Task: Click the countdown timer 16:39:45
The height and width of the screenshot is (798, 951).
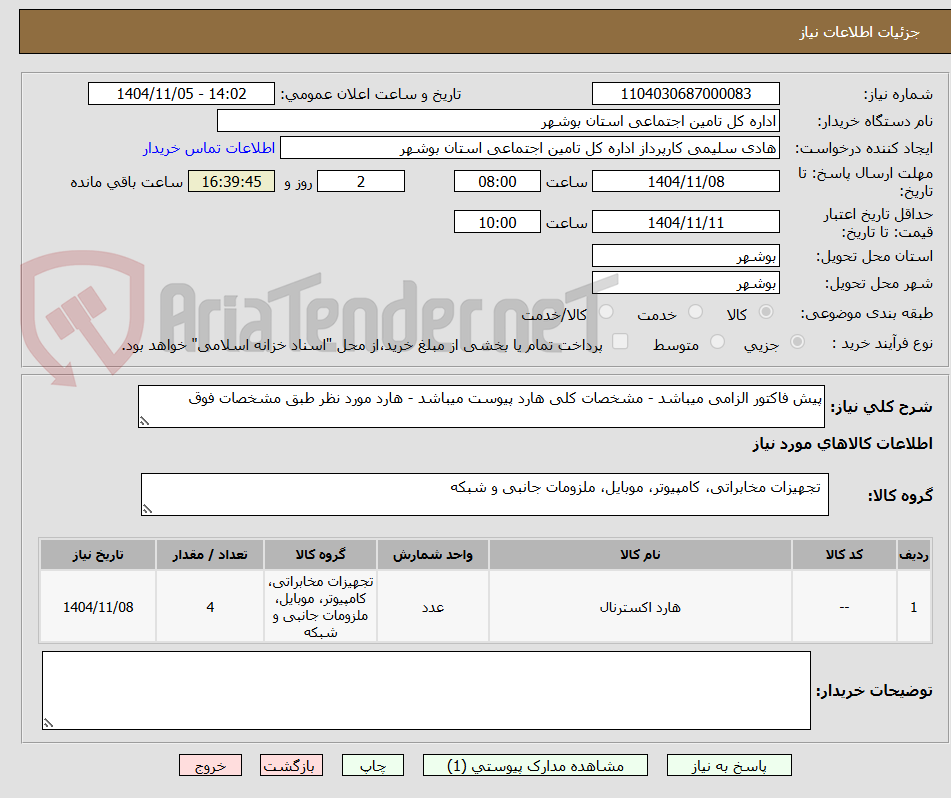Action: click(231, 181)
